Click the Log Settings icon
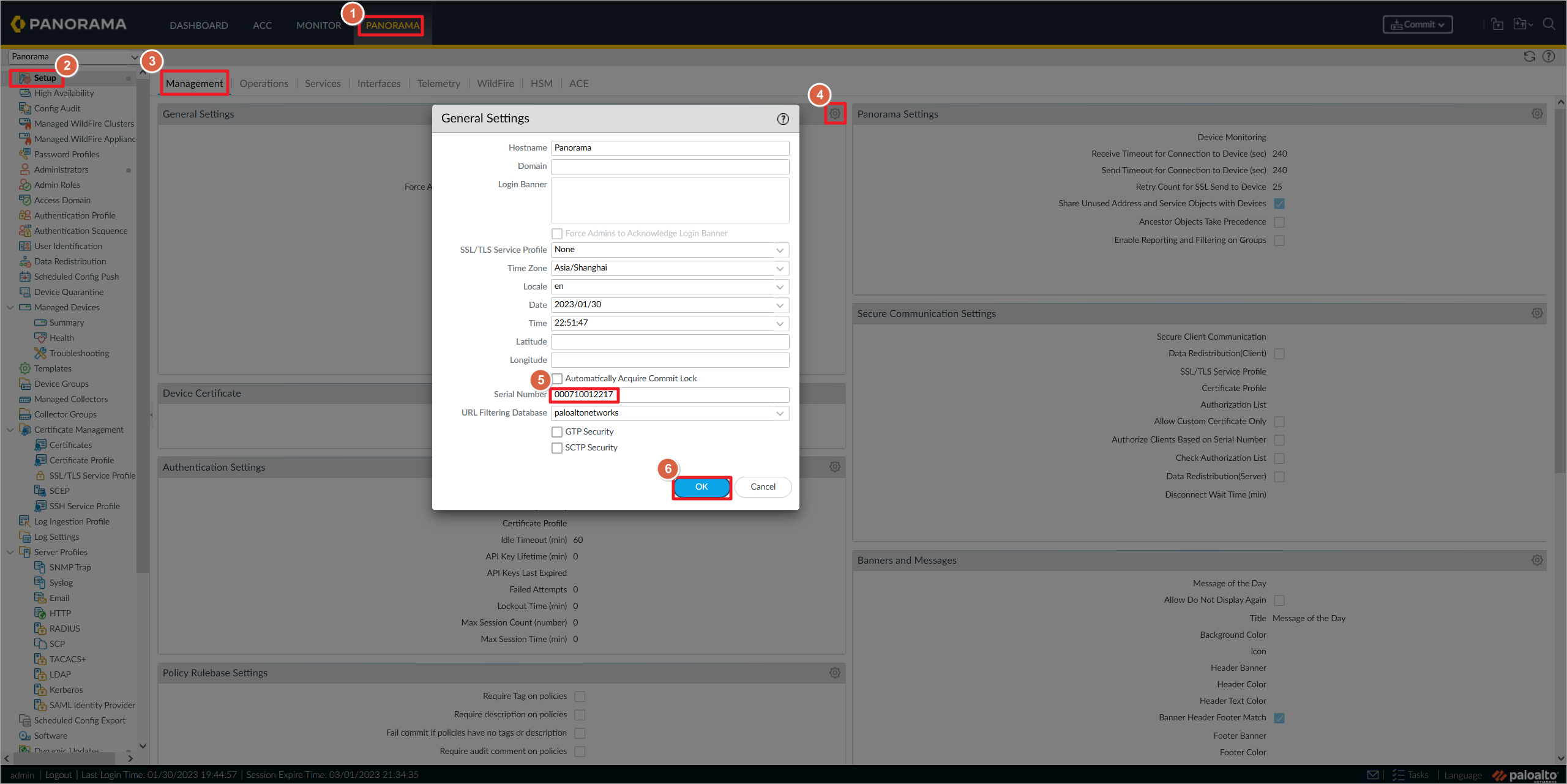Screen dimensions: 1567x784 point(24,537)
